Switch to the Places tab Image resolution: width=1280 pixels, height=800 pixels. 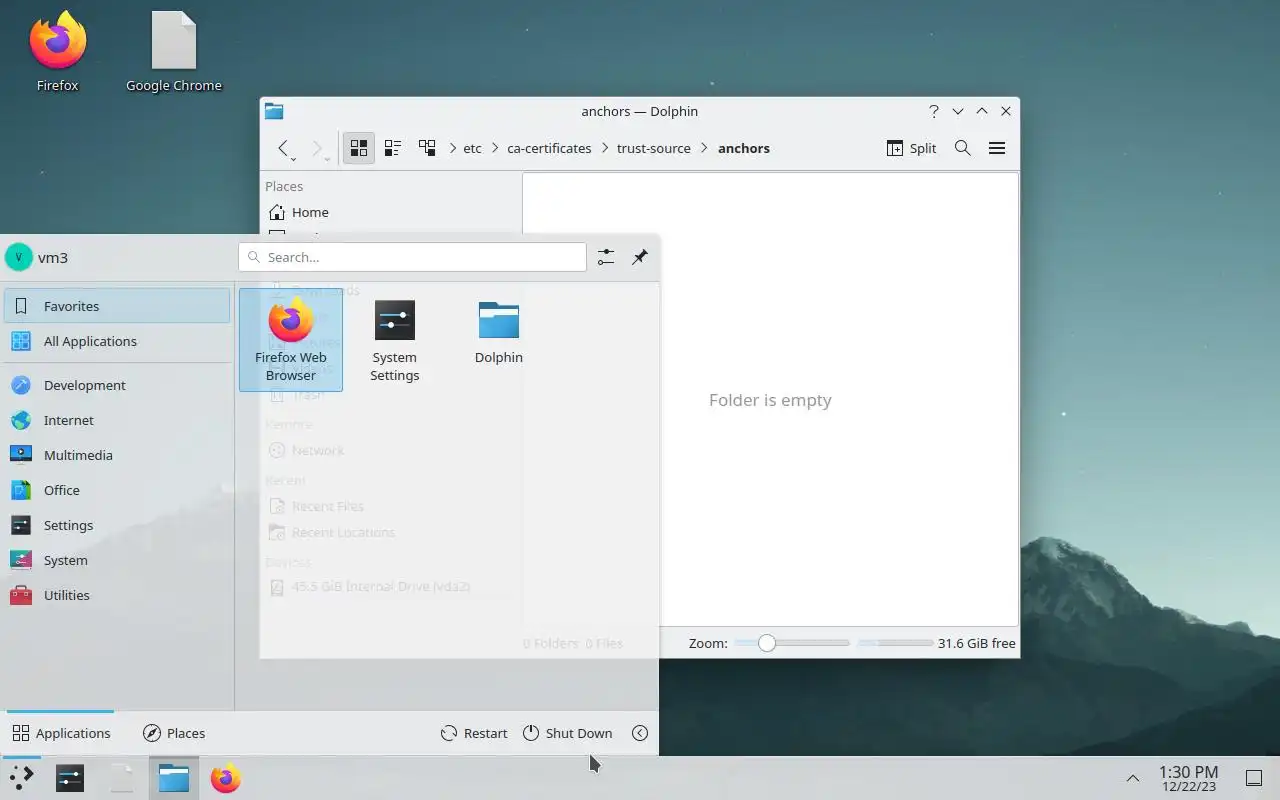tap(174, 733)
